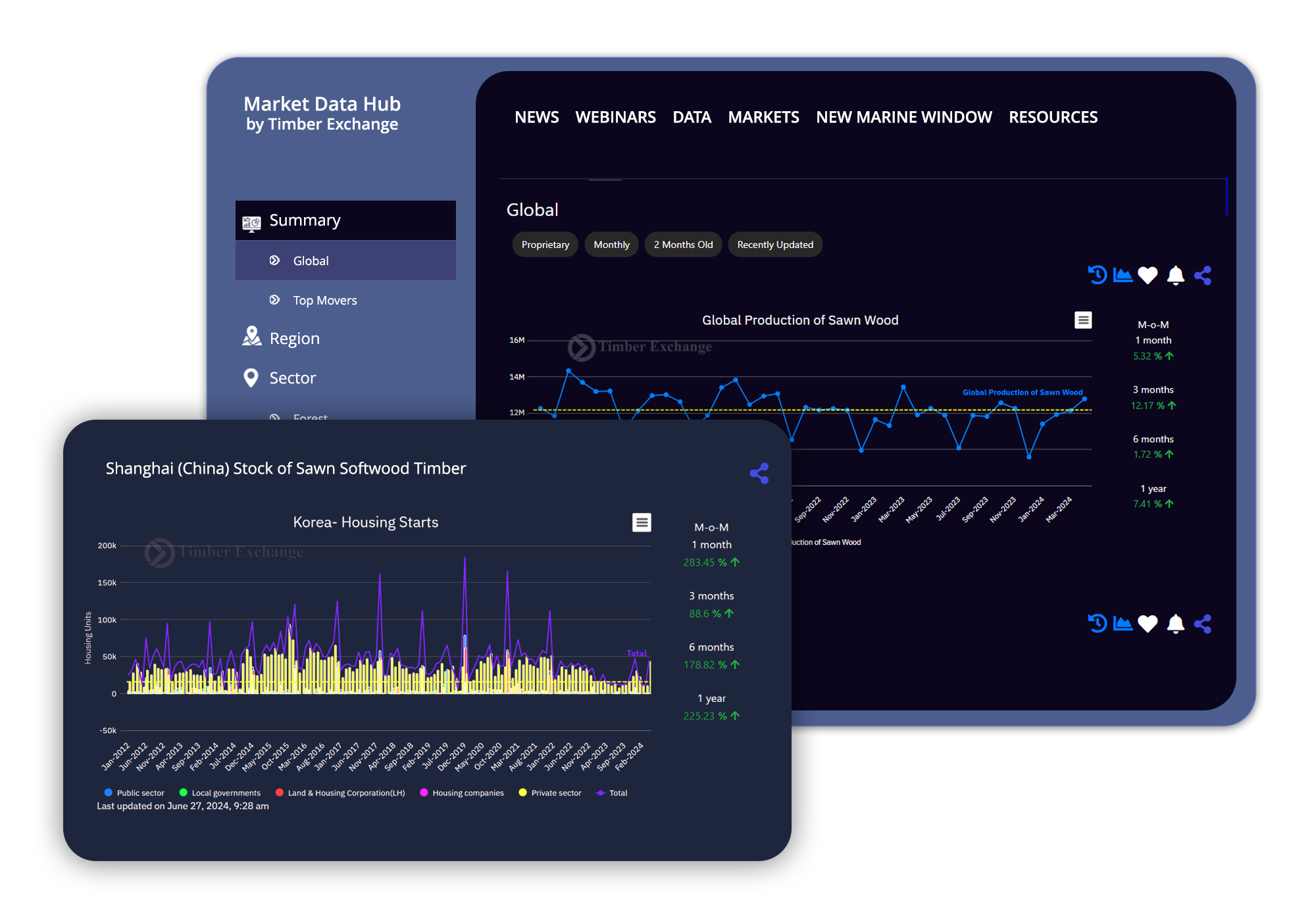Click the arrow icon beside Global

pos(274,260)
